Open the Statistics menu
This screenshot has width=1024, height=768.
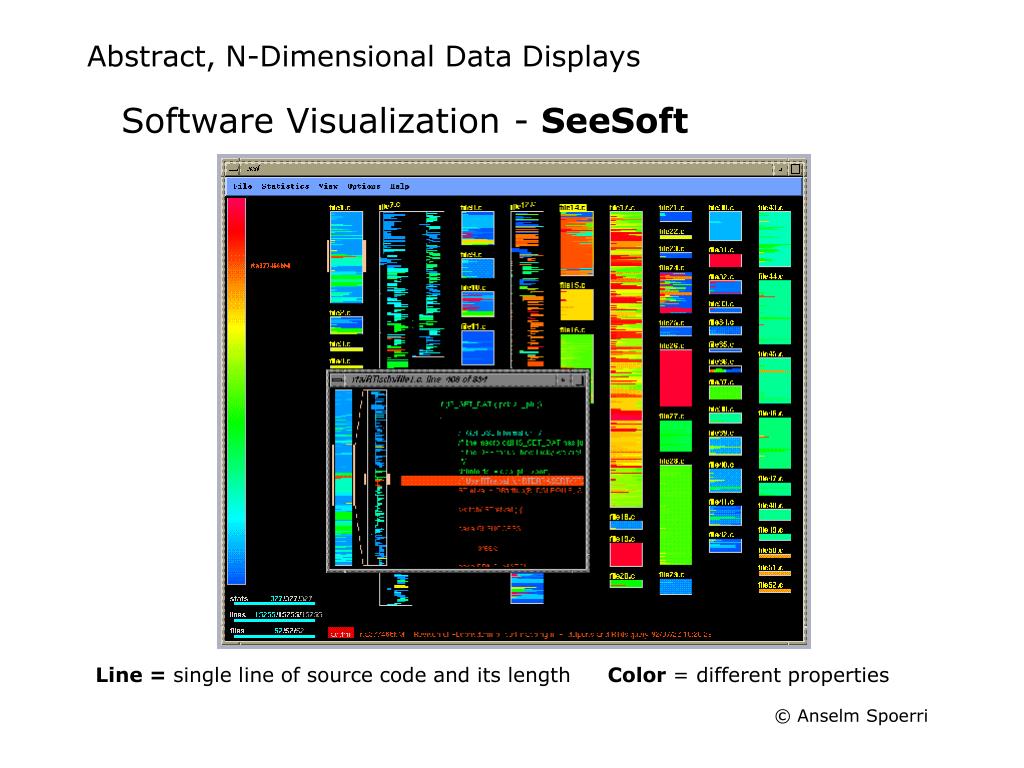285,186
